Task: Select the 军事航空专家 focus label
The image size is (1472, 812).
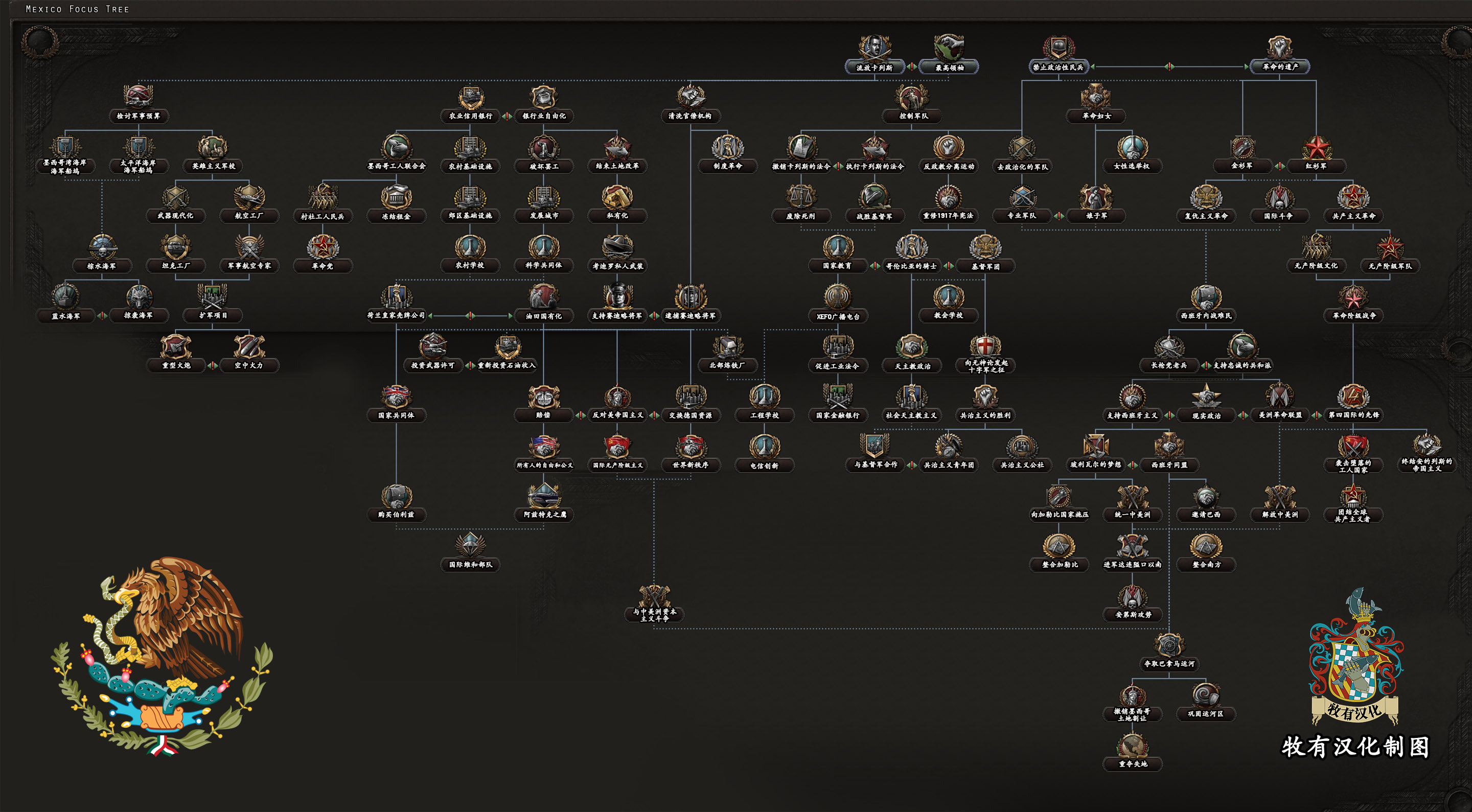Action: (249, 266)
